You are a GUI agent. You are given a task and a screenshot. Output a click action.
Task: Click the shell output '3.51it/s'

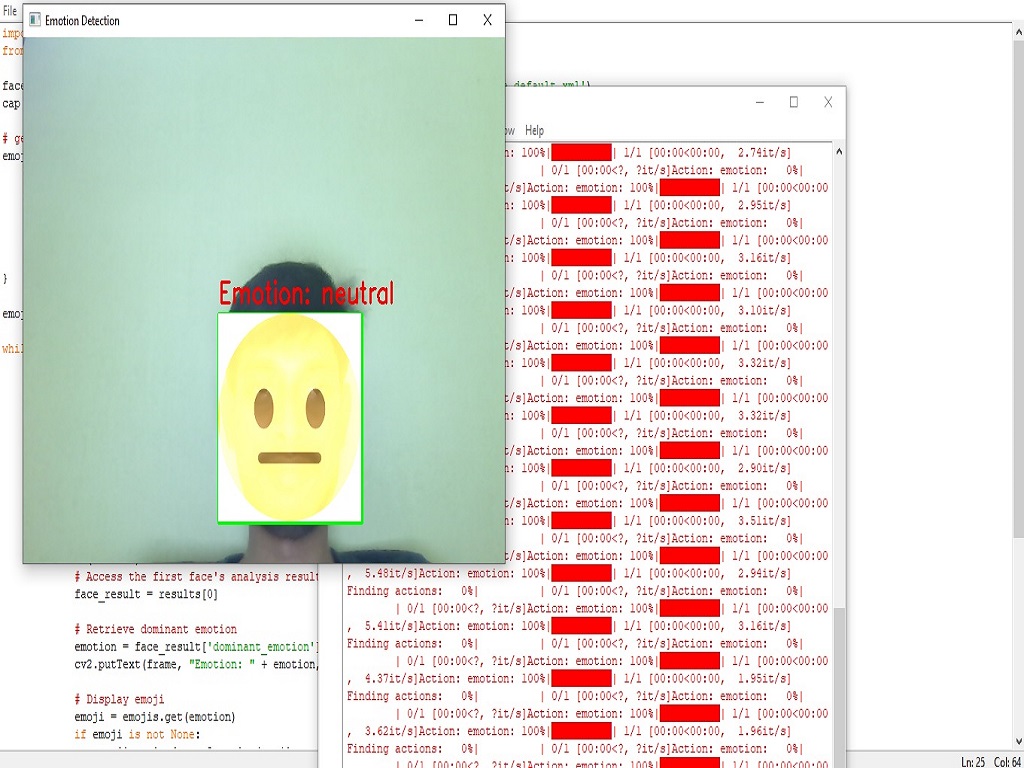(764, 520)
